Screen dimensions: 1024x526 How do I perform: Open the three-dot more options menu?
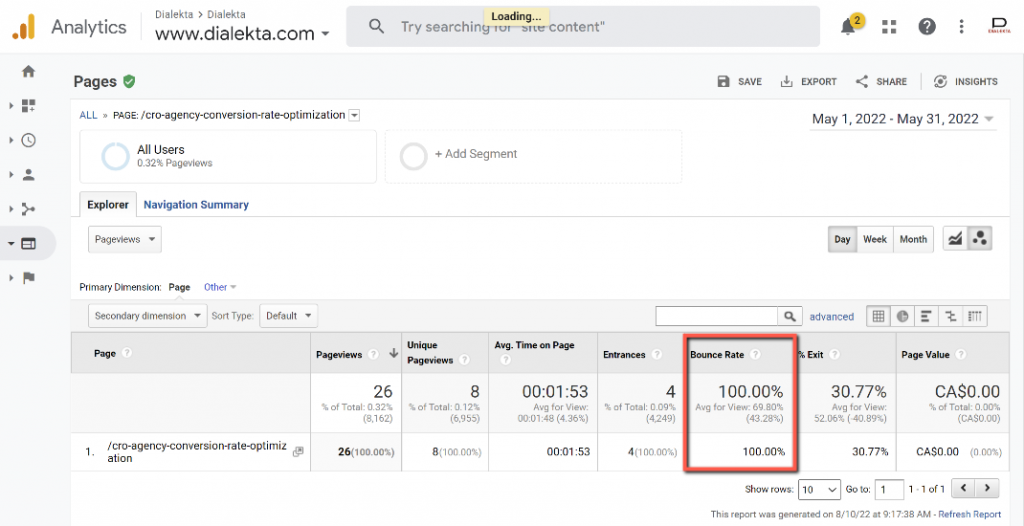[x=961, y=27]
